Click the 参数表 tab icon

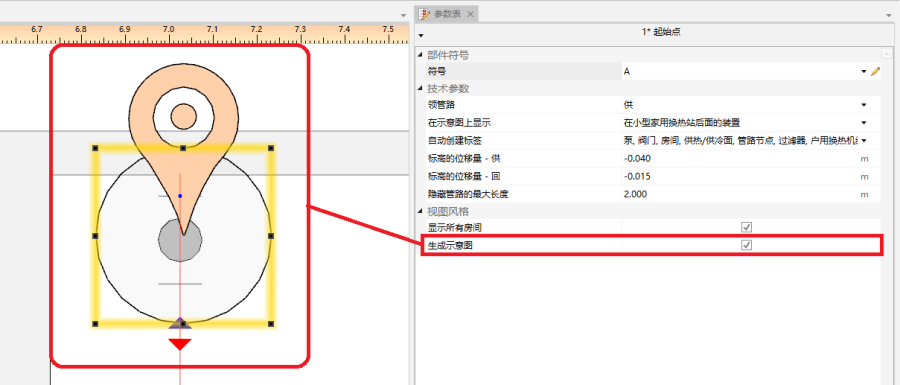pos(425,14)
